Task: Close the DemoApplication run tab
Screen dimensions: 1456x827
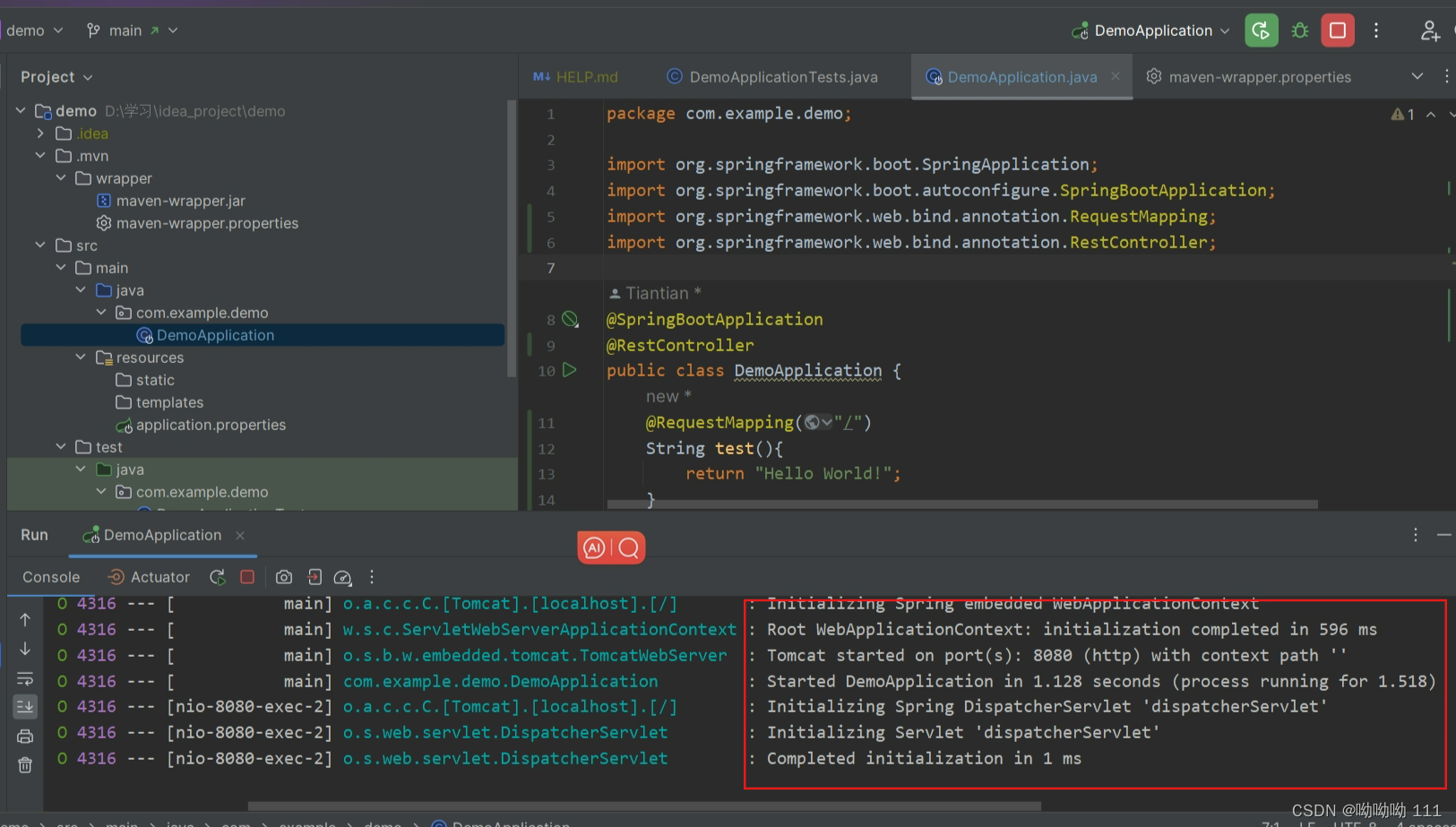Action: point(240,535)
